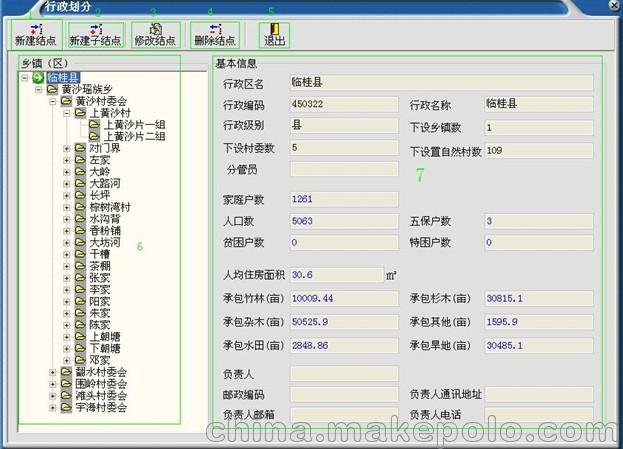Click folder icon of 棕树湾村
The image size is (623, 449).
pos(81,207)
